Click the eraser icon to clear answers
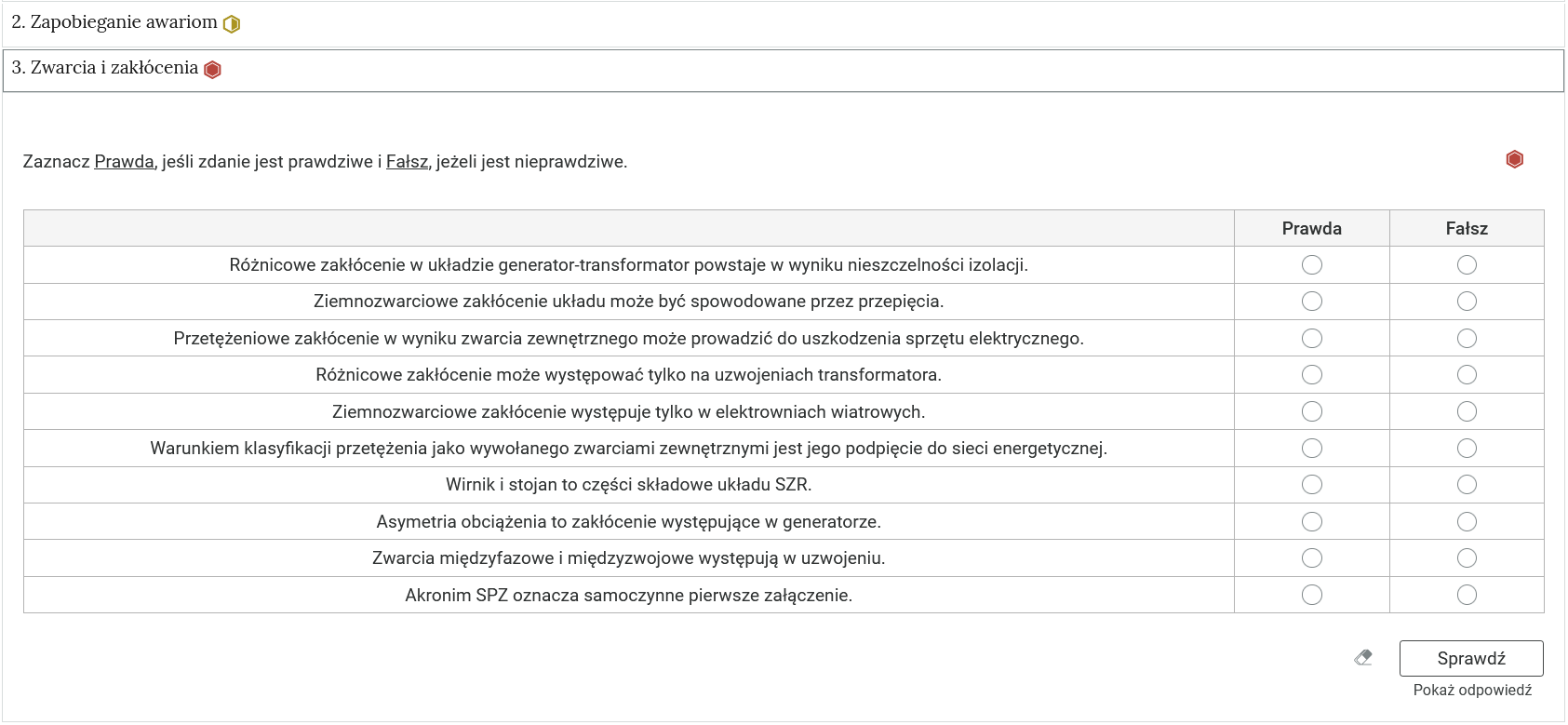Viewport: 1568px width, 725px height. 1363,658
